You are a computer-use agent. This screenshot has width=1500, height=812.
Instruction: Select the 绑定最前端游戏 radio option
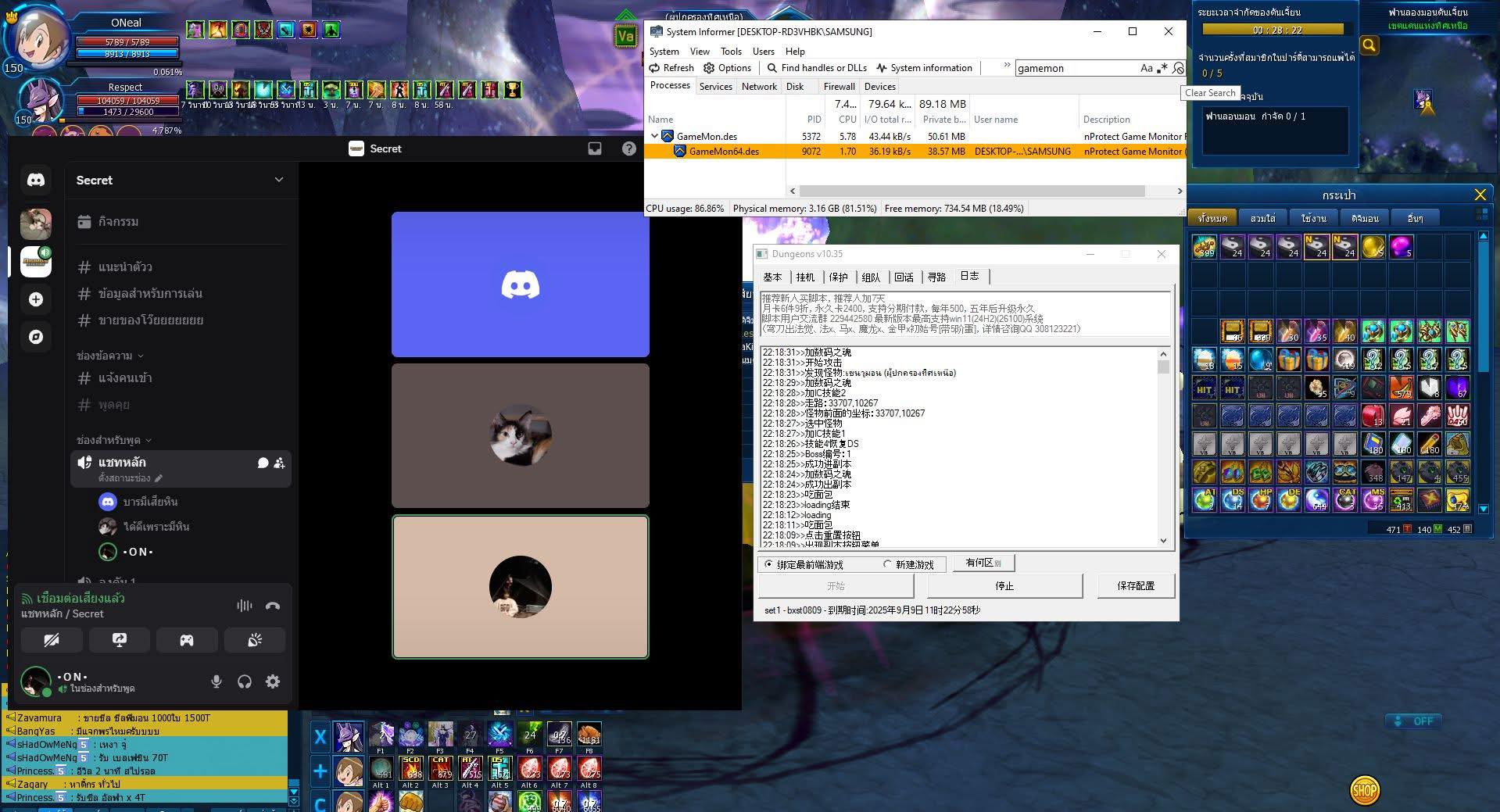tap(769, 564)
